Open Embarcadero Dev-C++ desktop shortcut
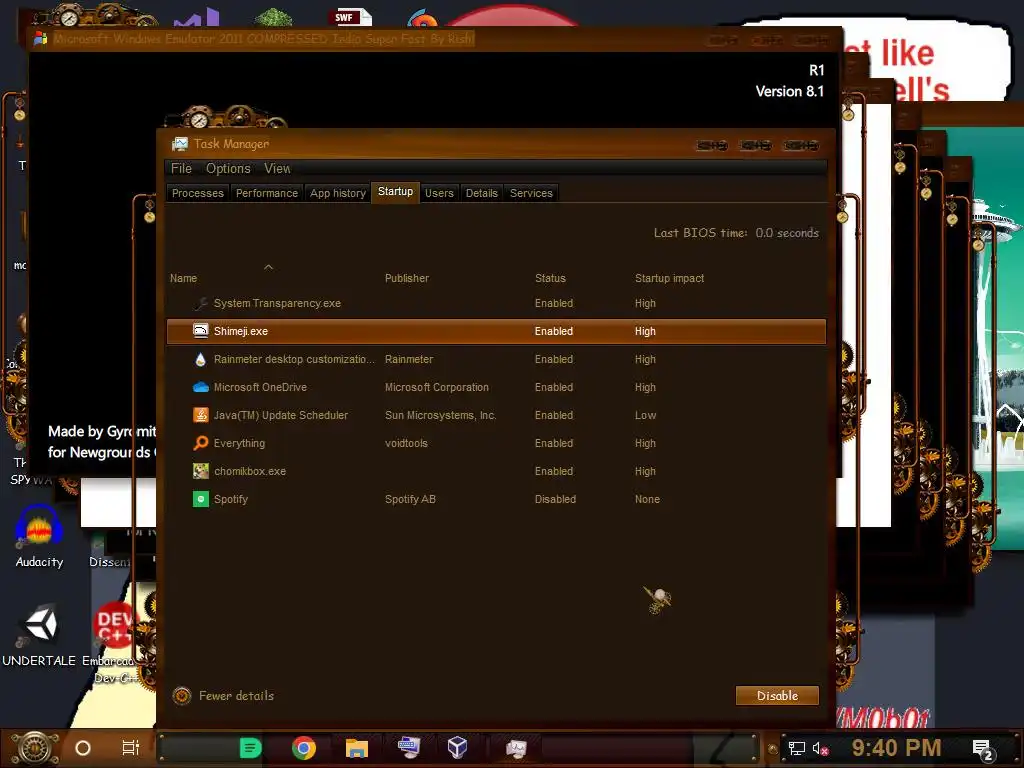 (112, 643)
